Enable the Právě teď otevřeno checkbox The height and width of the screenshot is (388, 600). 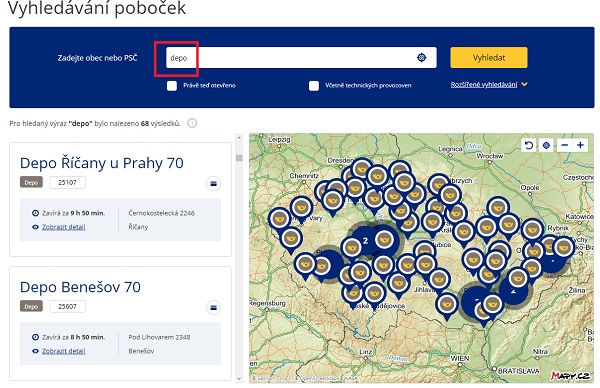coord(172,85)
